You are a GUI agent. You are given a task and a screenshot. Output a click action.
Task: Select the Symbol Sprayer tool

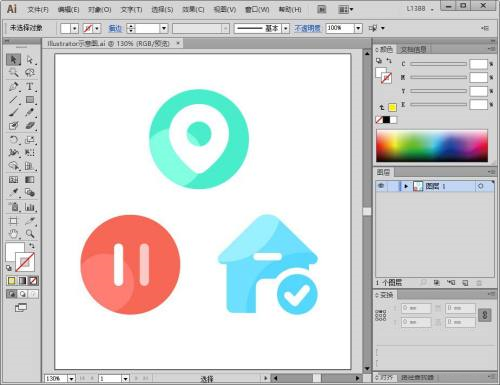13,207
